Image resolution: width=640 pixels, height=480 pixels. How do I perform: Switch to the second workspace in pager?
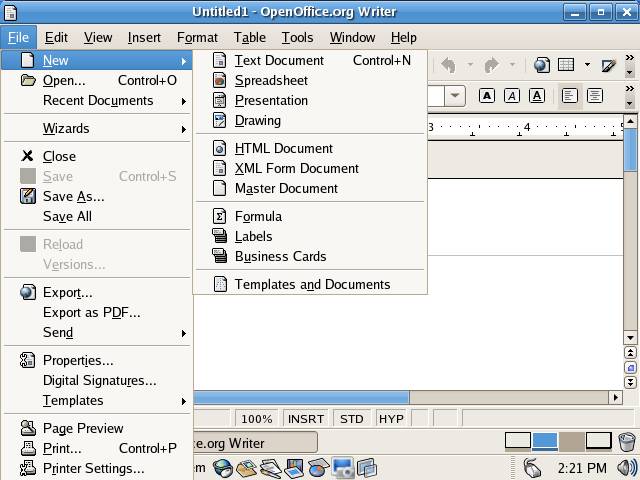(545, 441)
